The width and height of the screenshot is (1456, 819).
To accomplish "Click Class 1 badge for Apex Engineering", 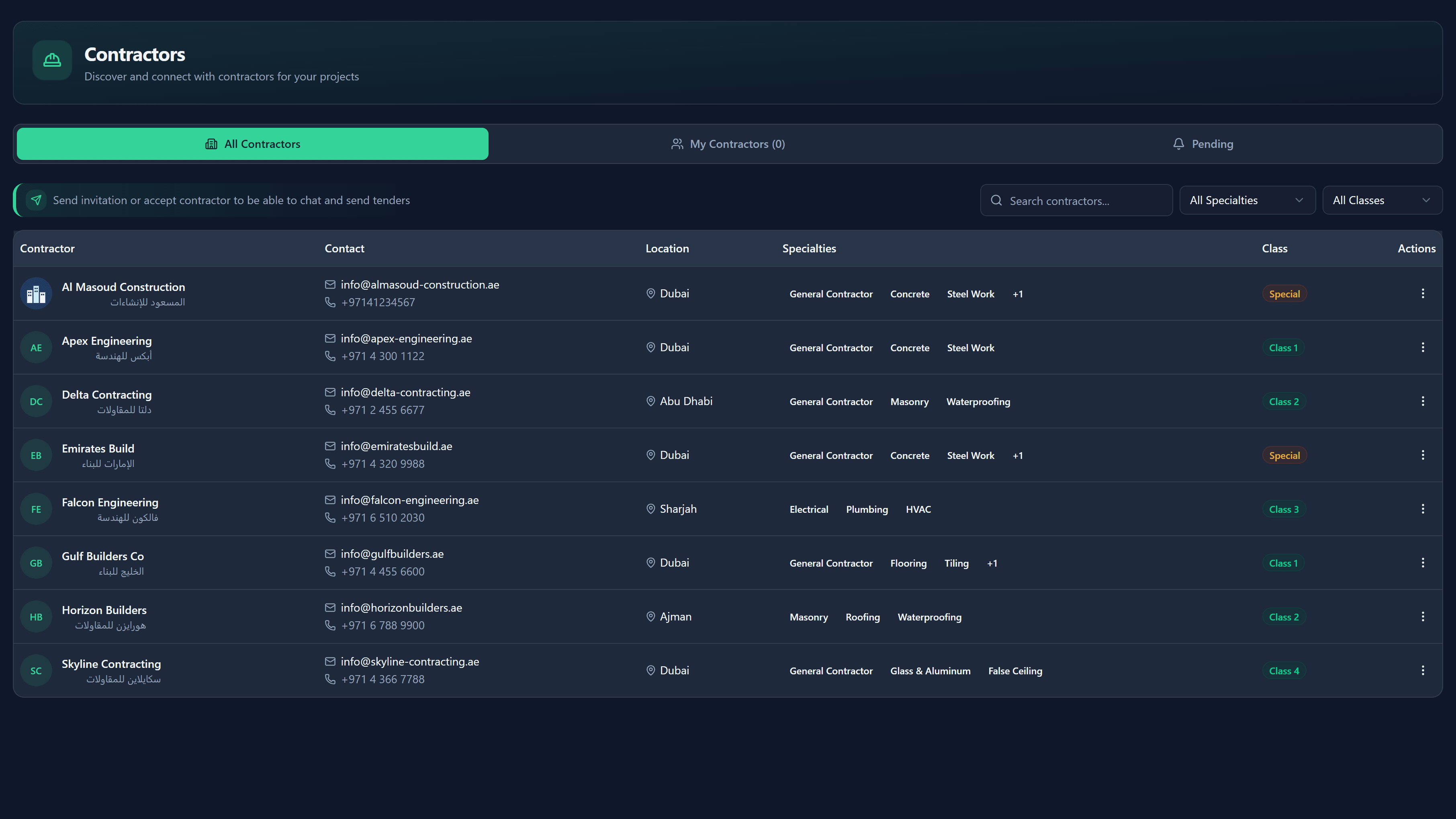I will [1283, 348].
